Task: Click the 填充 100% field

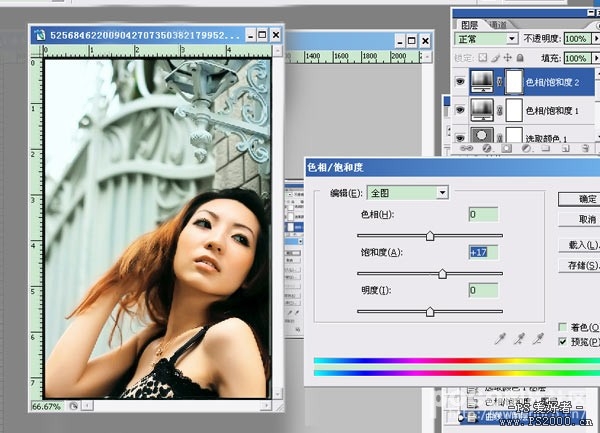Action: click(577, 58)
